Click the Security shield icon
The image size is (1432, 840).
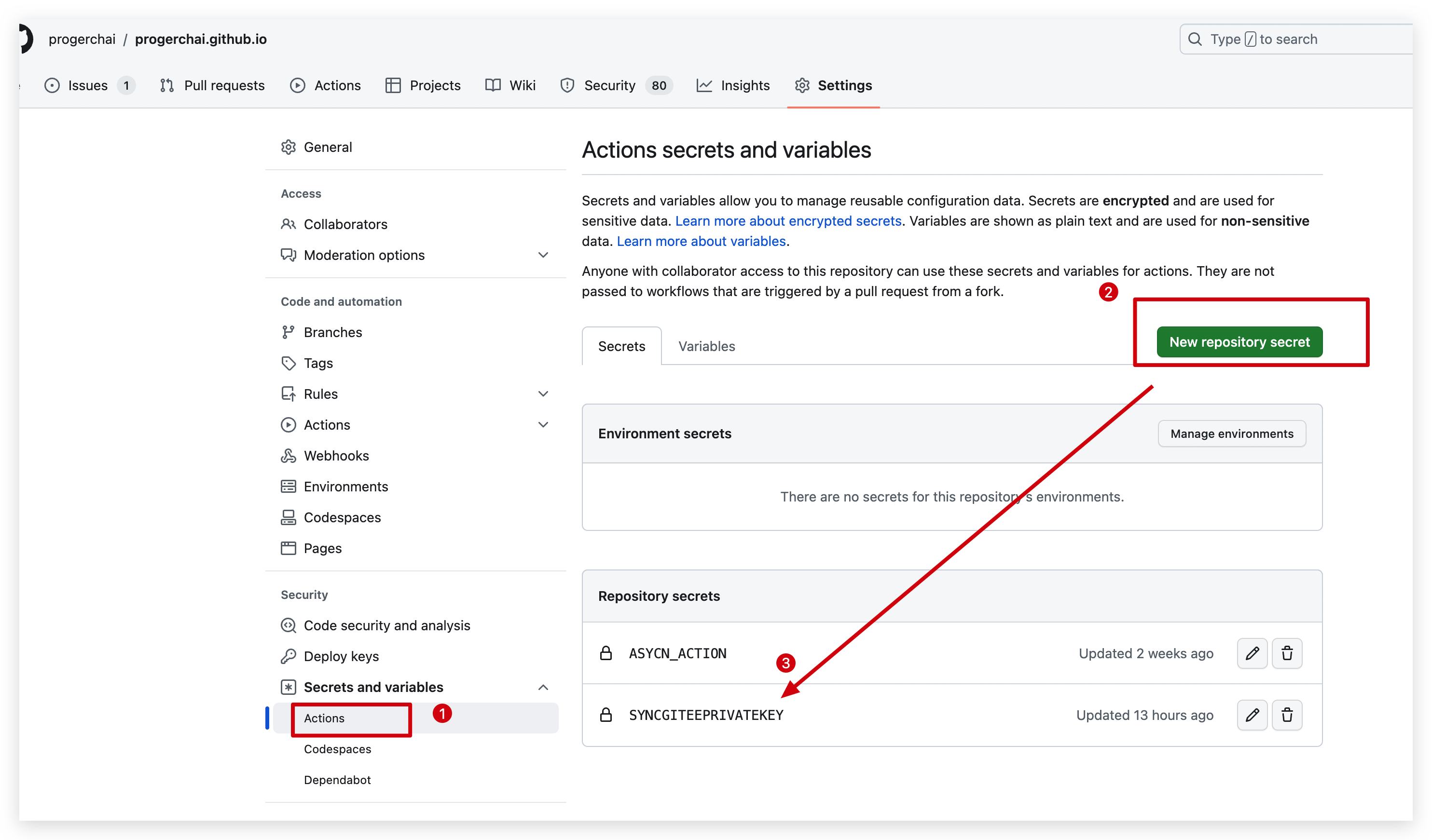tap(567, 86)
